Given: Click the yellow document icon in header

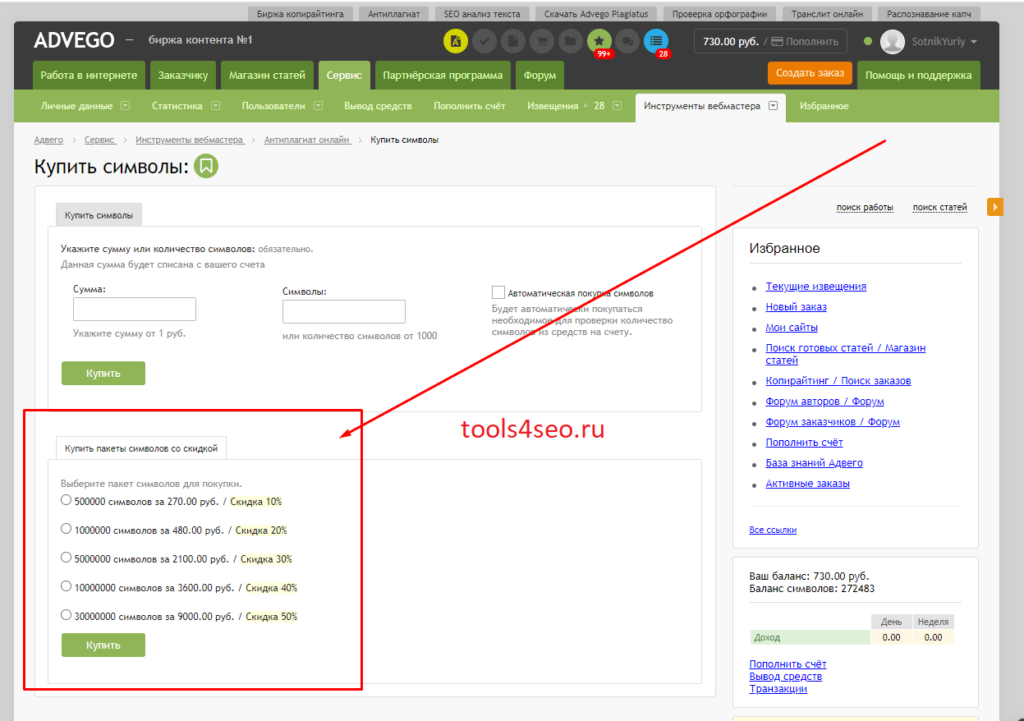Looking at the screenshot, I should (x=455, y=41).
